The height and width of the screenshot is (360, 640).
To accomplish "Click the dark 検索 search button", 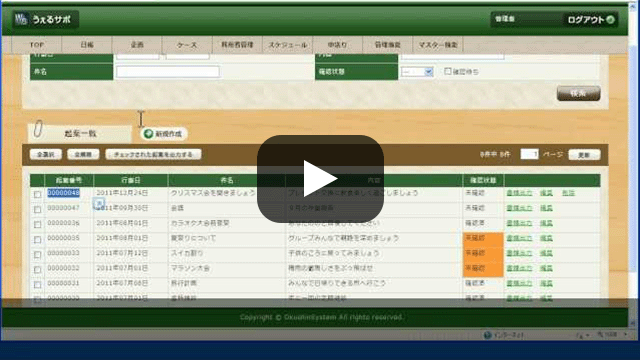I will click(578, 93).
